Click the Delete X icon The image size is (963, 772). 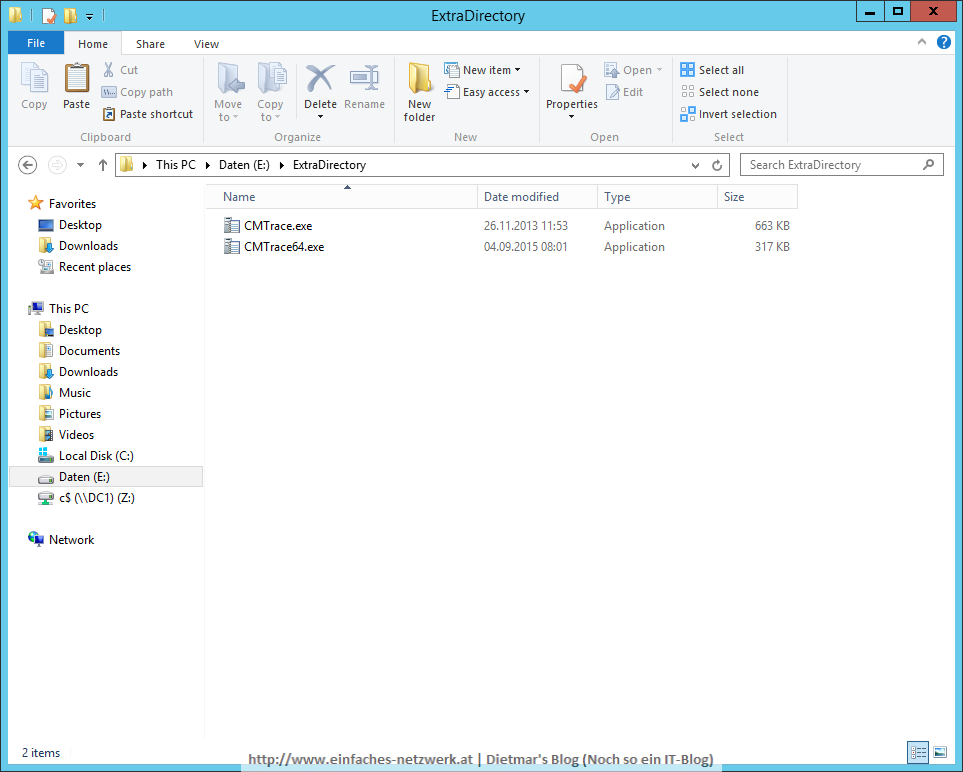[x=320, y=79]
